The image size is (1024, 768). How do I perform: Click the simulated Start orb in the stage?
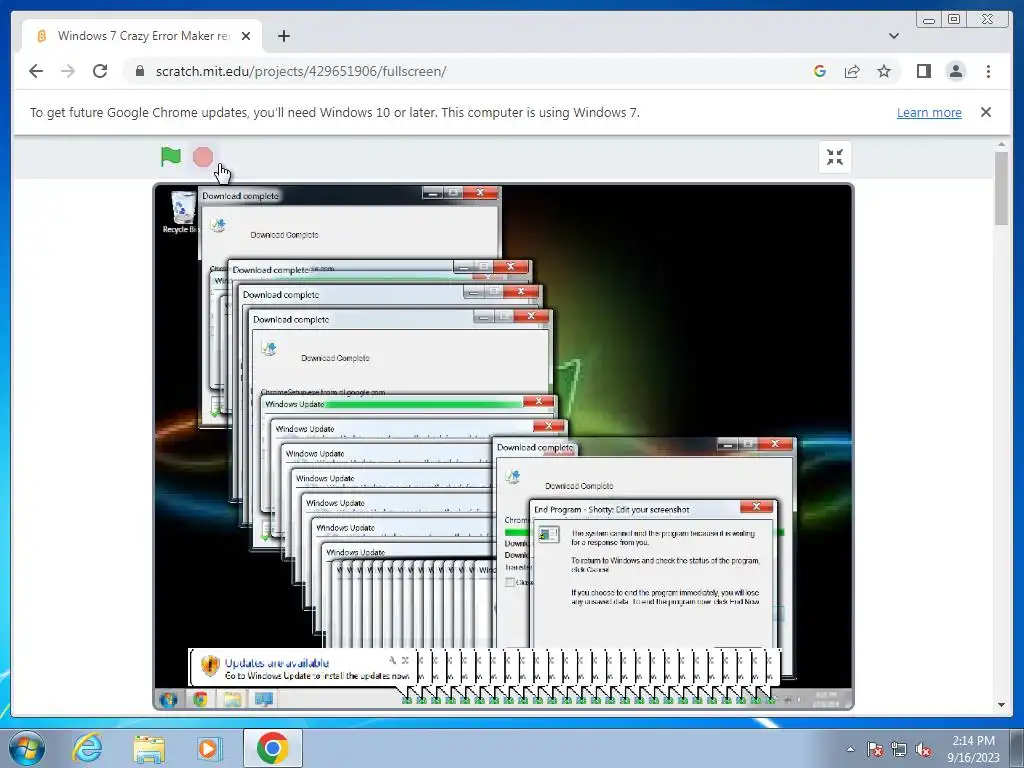(x=168, y=699)
